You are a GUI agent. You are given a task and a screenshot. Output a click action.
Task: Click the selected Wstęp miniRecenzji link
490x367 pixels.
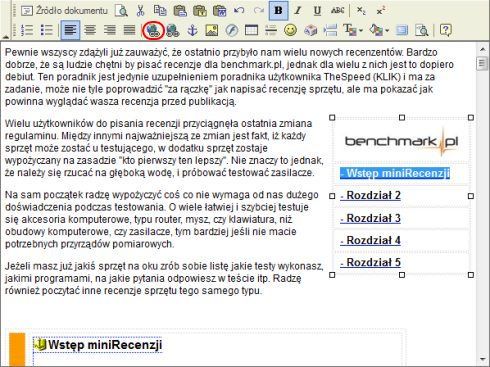[x=395, y=173]
